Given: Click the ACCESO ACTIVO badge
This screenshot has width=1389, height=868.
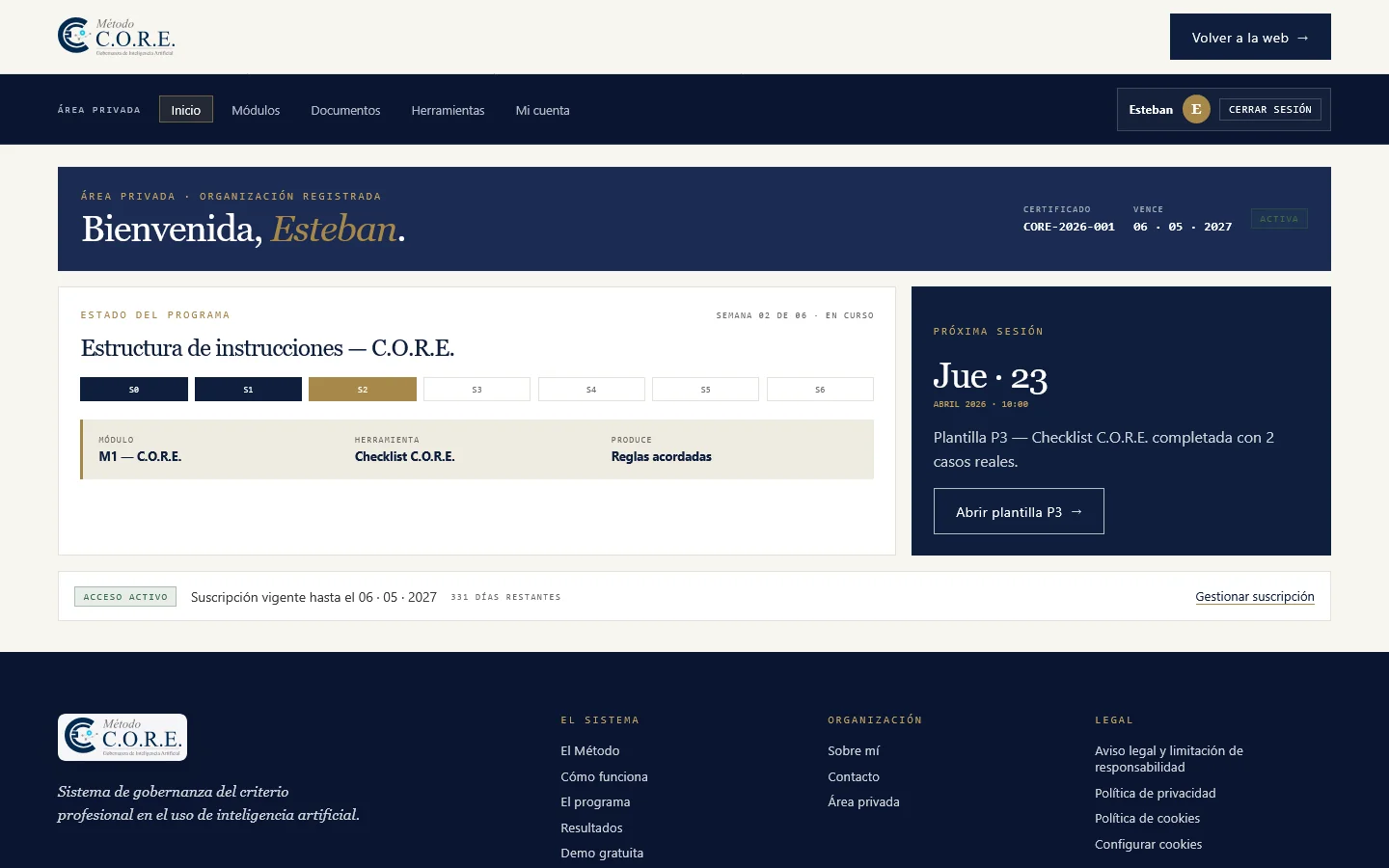Looking at the screenshot, I should (125, 597).
